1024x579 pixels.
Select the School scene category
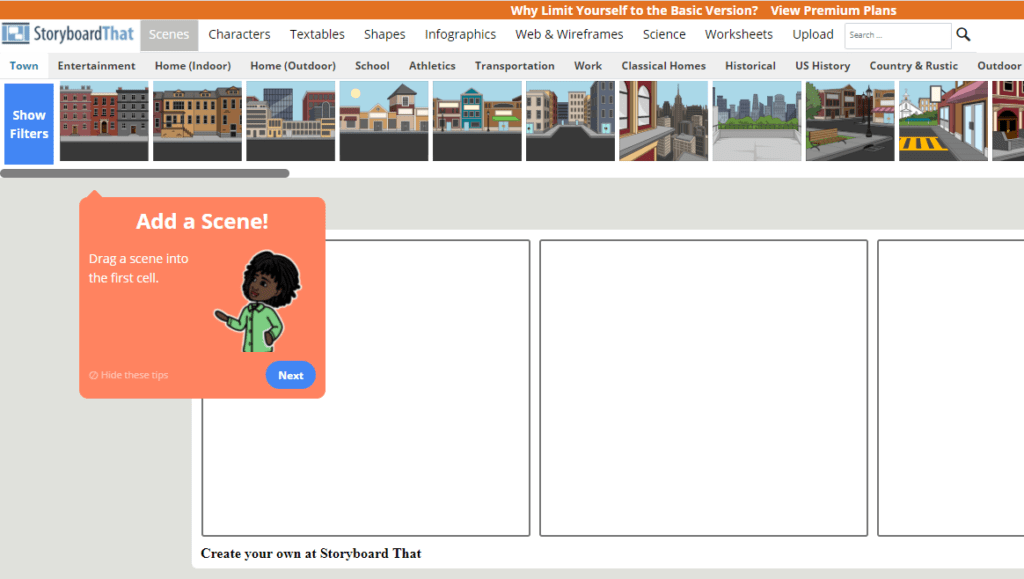372,66
